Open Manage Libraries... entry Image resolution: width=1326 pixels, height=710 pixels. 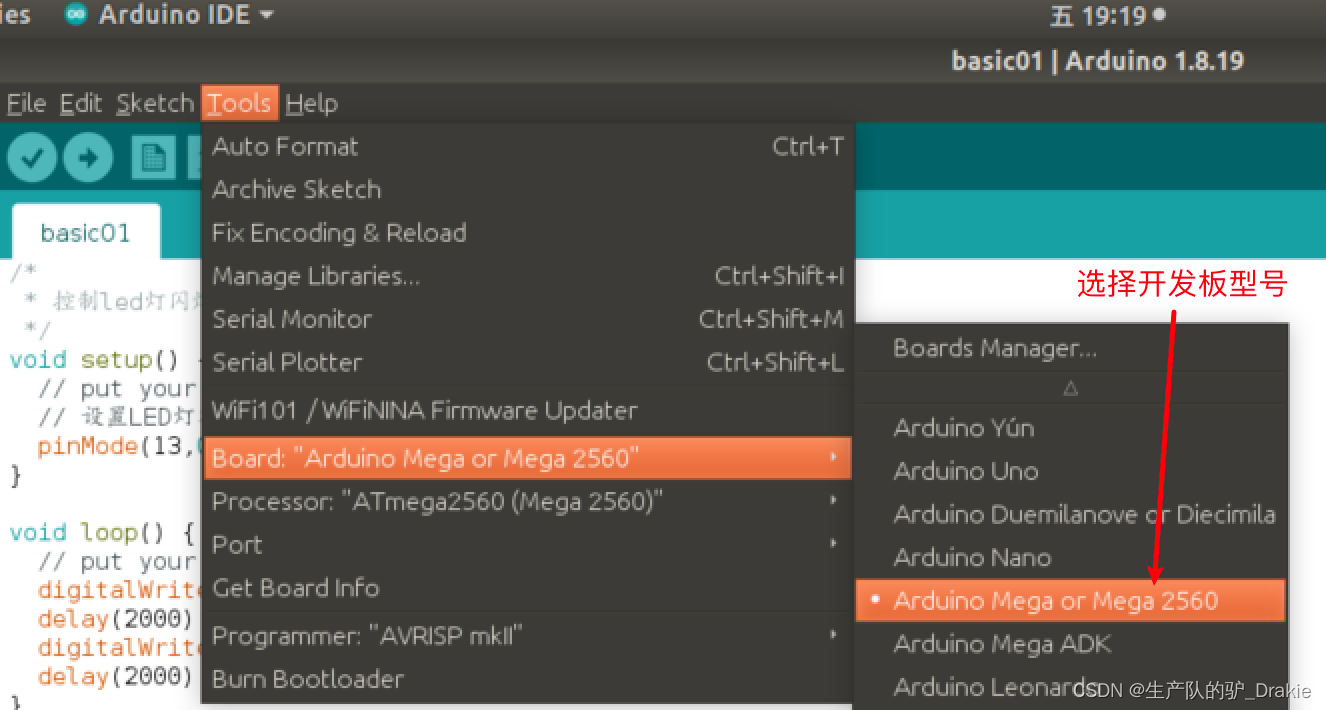[x=528, y=276]
